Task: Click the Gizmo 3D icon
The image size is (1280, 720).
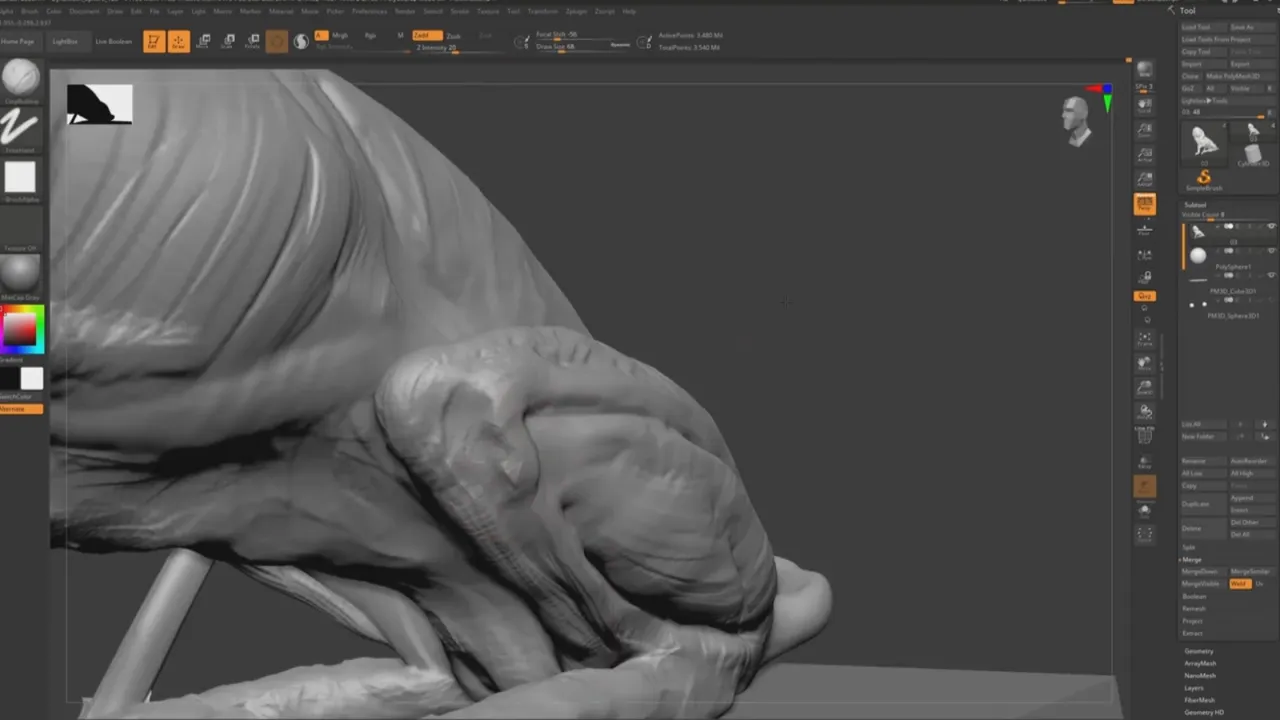Action: tap(277, 41)
